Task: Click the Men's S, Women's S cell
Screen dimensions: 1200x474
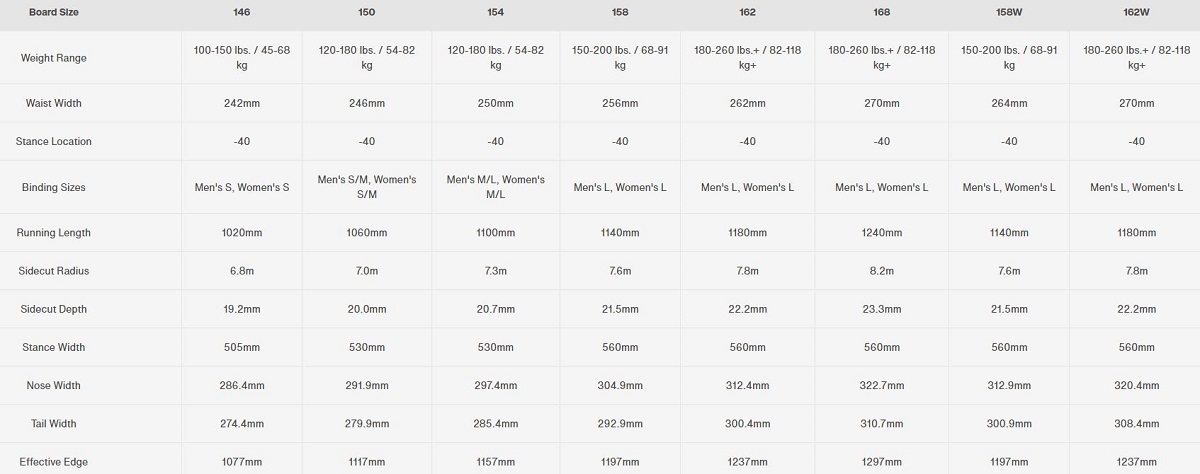Action: pyautogui.click(x=241, y=187)
